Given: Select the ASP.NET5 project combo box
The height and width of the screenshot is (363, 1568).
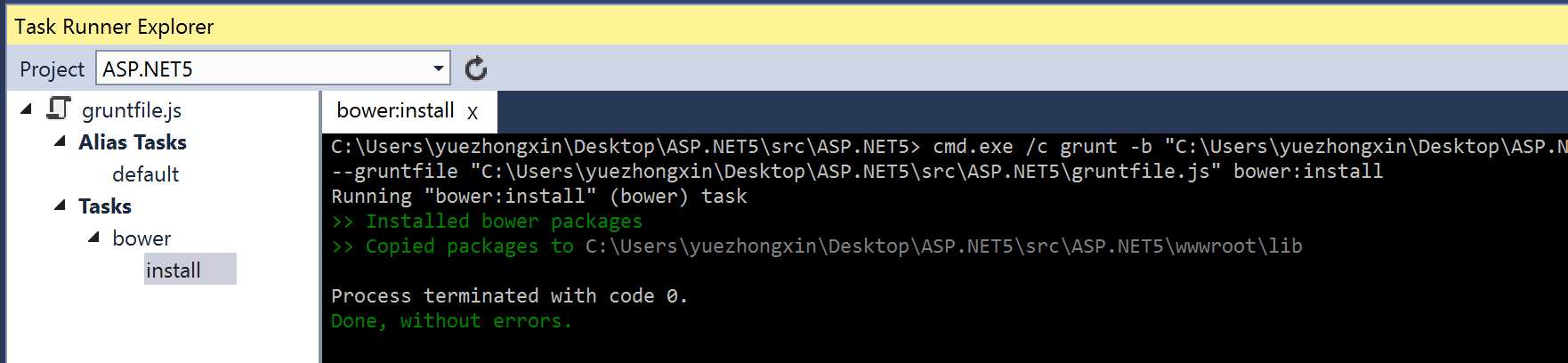Looking at the screenshot, I should click(x=272, y=69).
